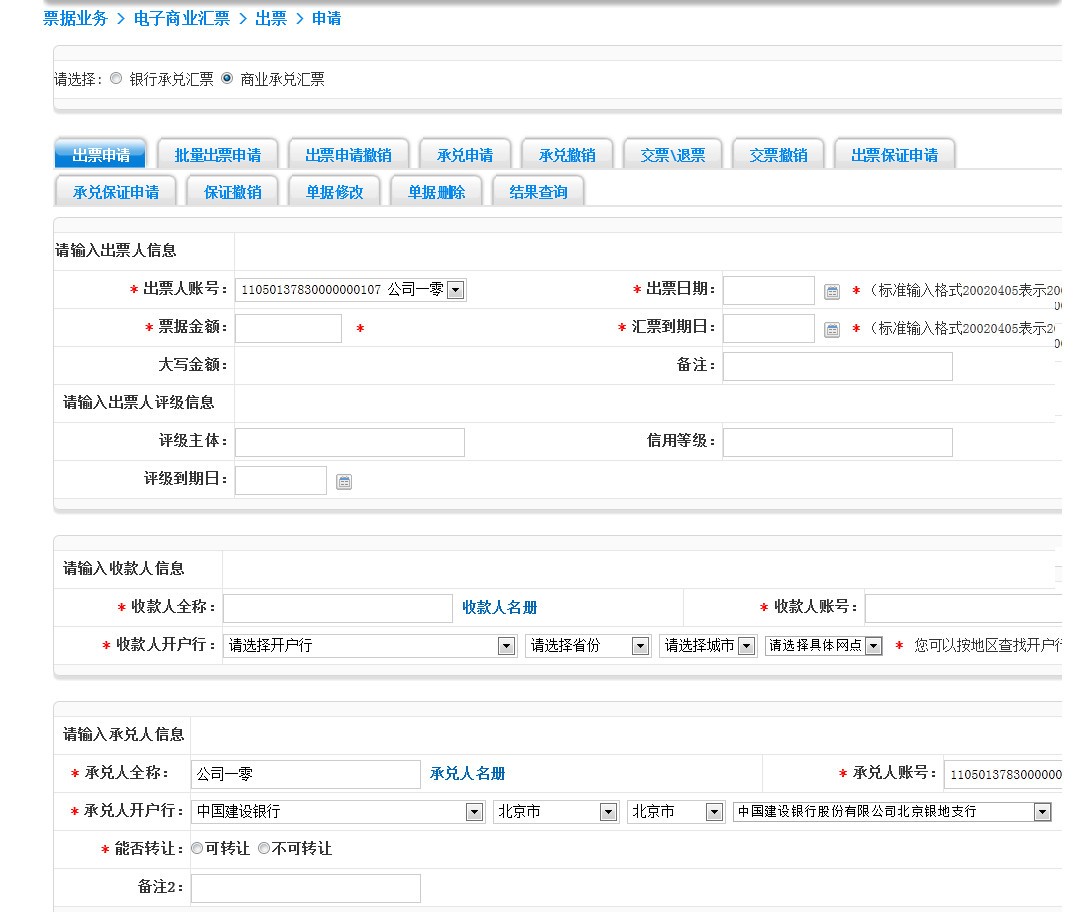Switch to 承兑申请 tab

coord(465,155)
